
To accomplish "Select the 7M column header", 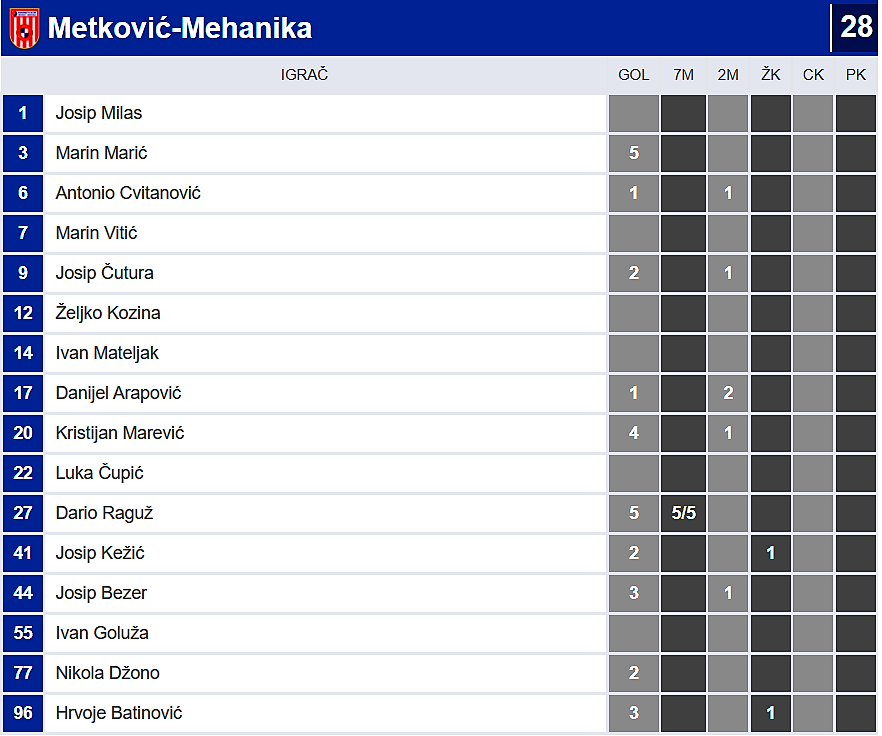I will point(684,75).
